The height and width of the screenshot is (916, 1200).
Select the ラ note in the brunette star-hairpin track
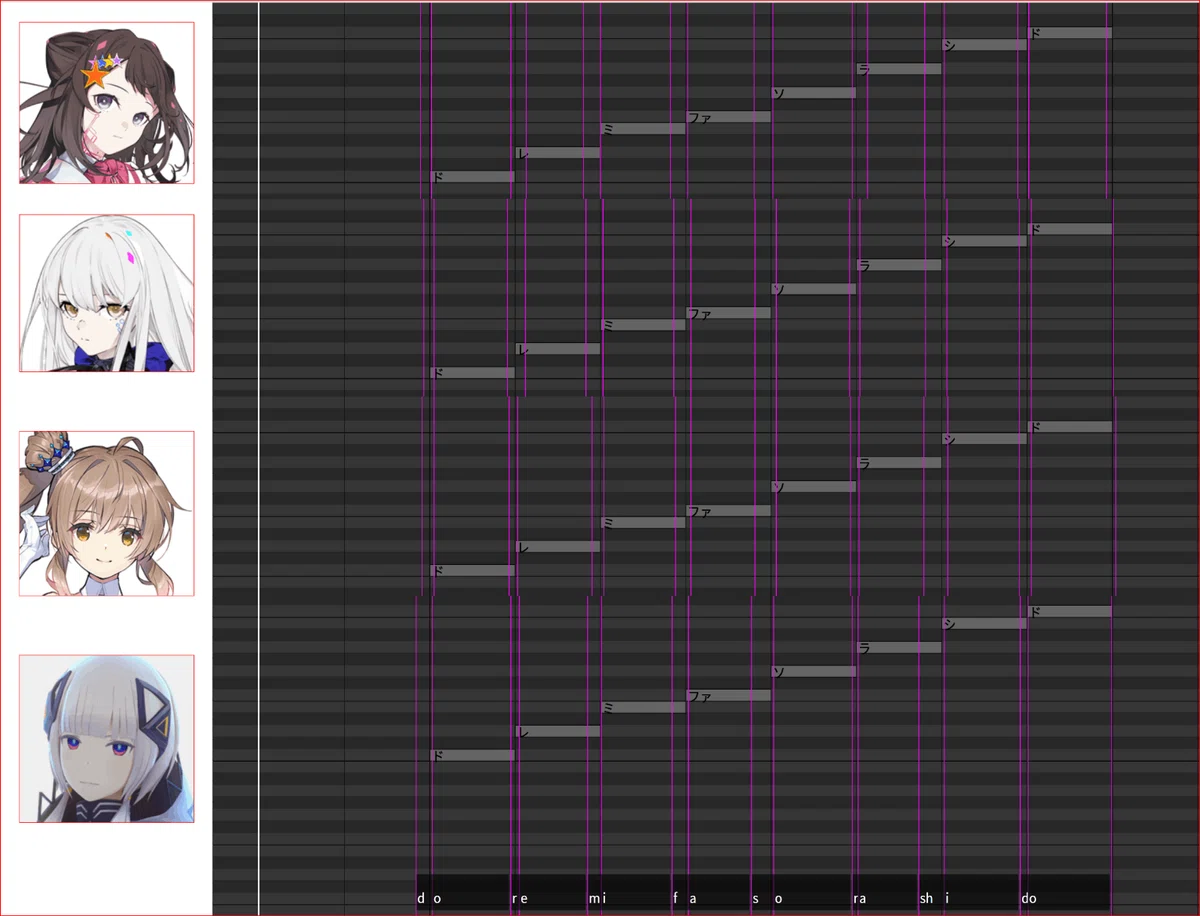click(899, 69)
